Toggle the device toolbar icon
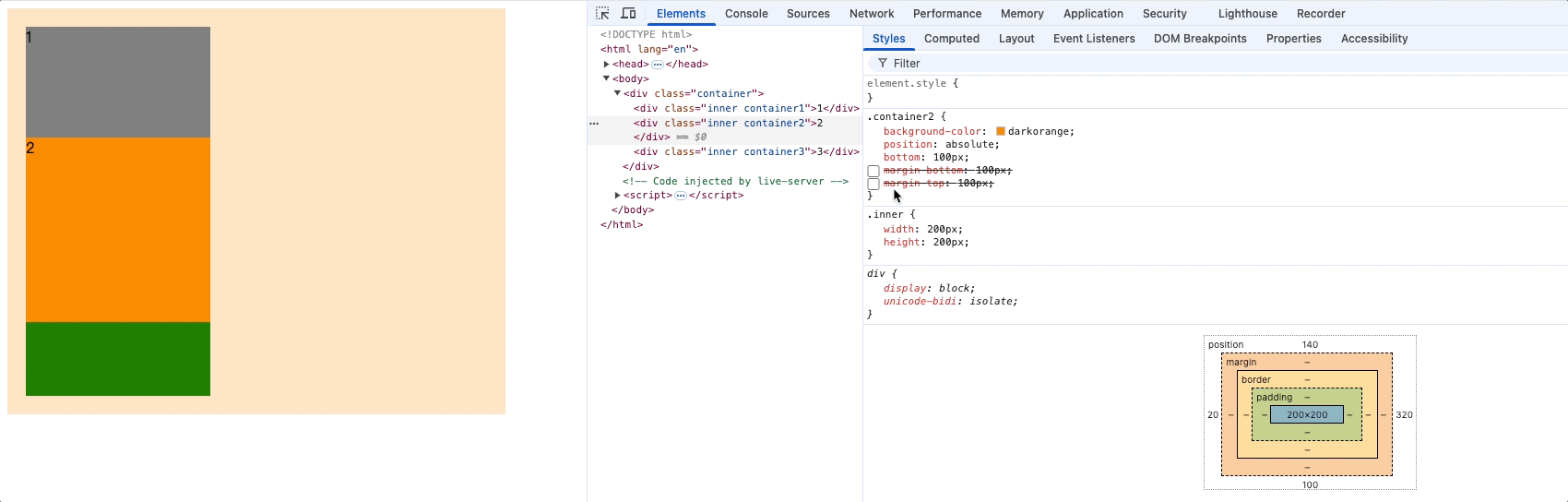This screenshot has width=1568, height=502. (628, 13)
